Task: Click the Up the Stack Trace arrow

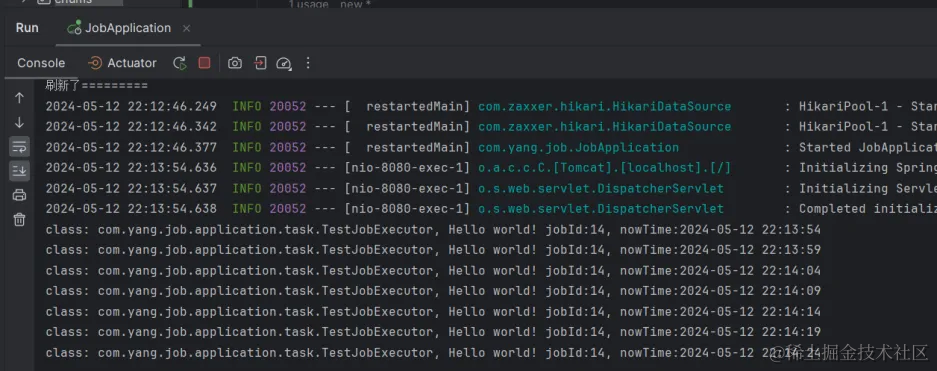Action: [19, 98]
